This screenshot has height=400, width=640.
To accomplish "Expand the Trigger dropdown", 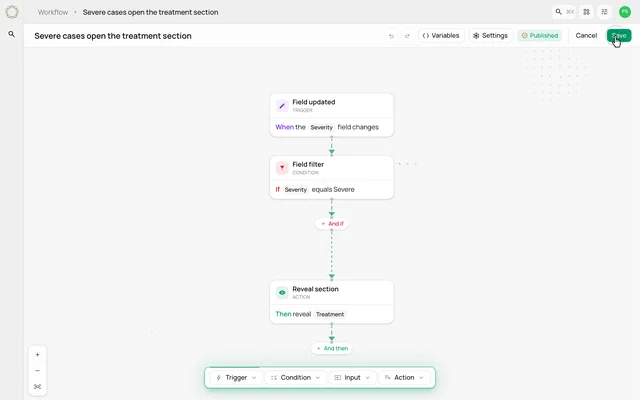I will point(236,378).
